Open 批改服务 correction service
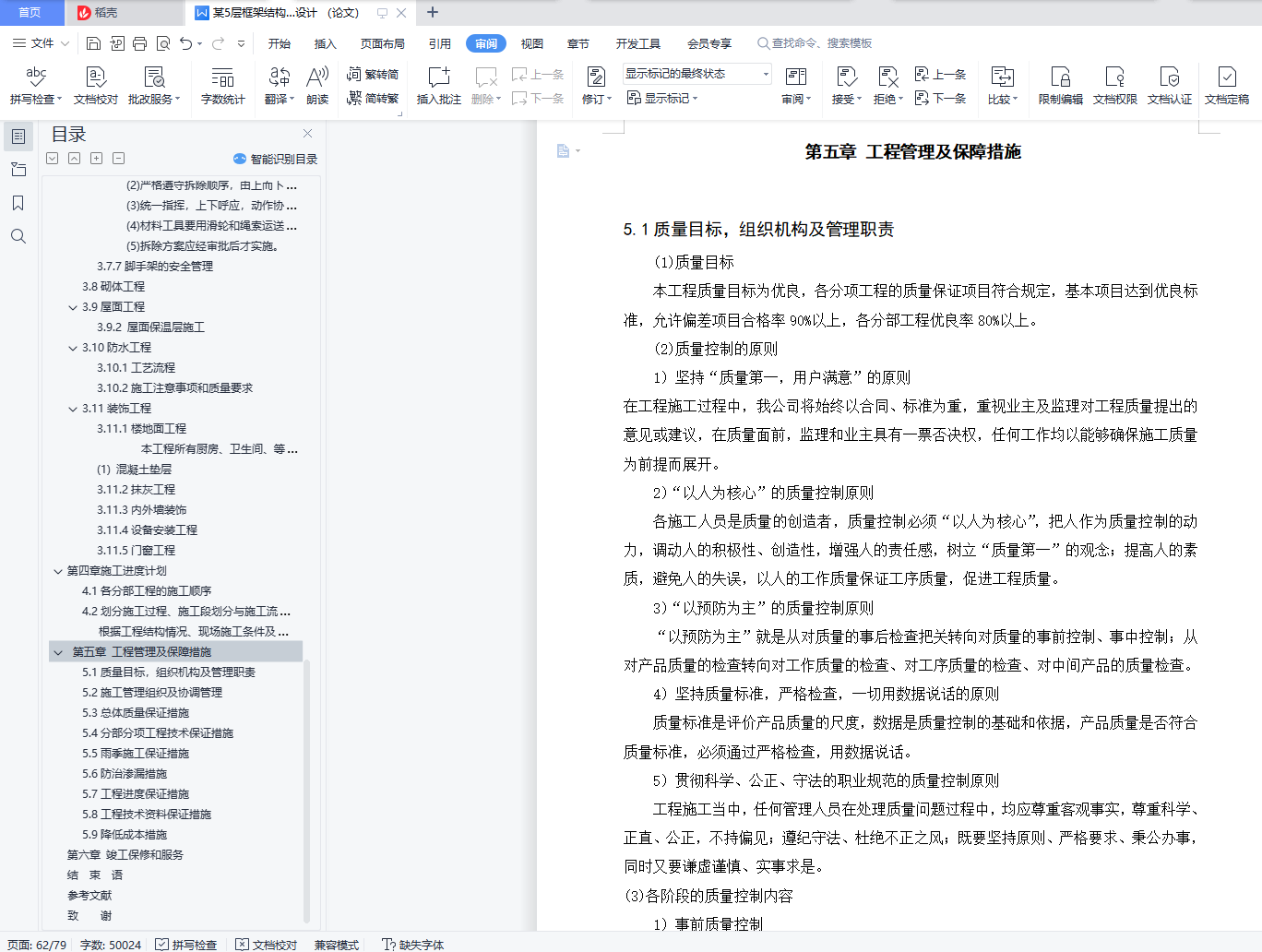This screenshot has height=952, width=1262. (x=154, y=85)
